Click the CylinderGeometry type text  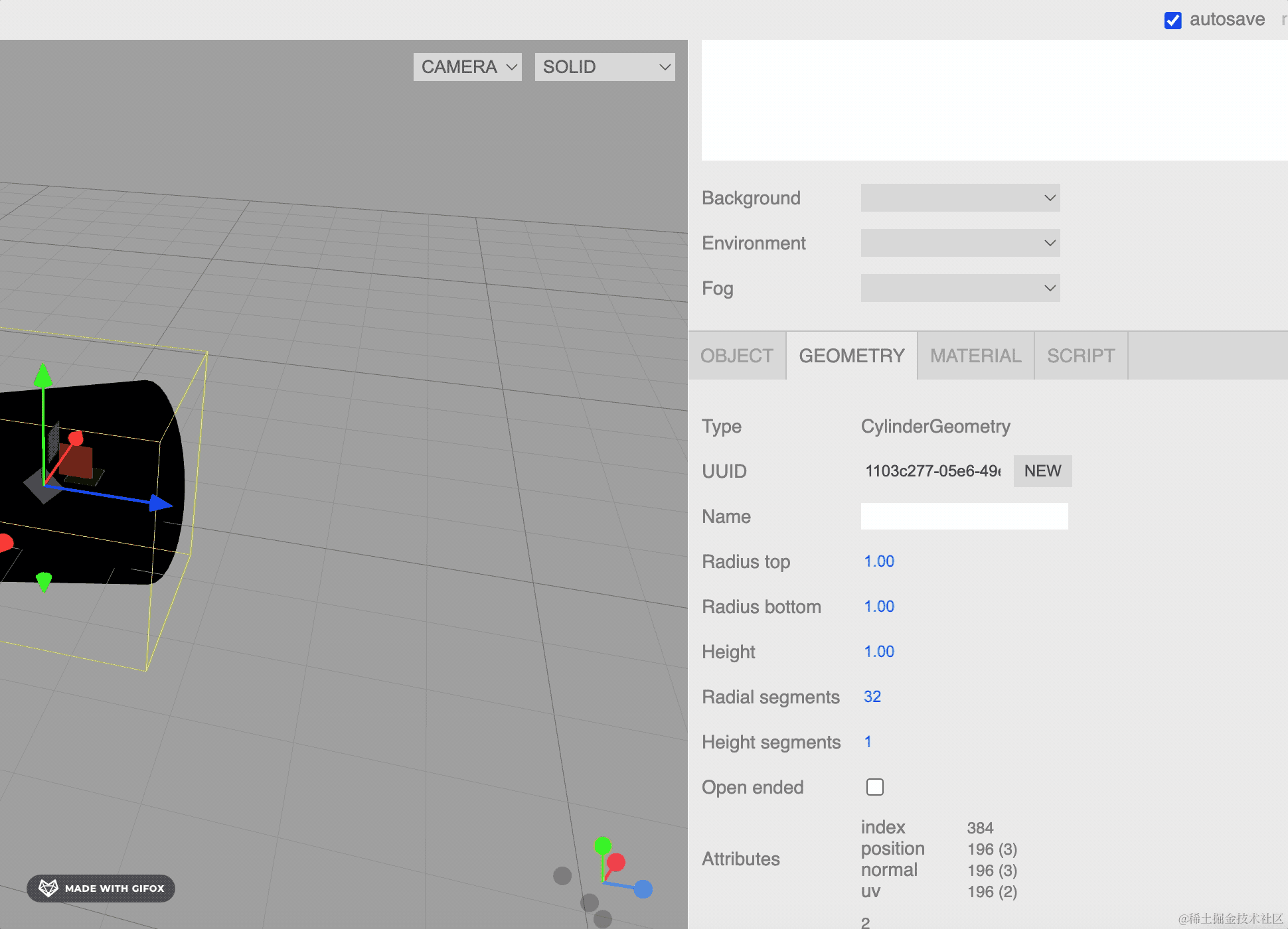click(935, 426)
